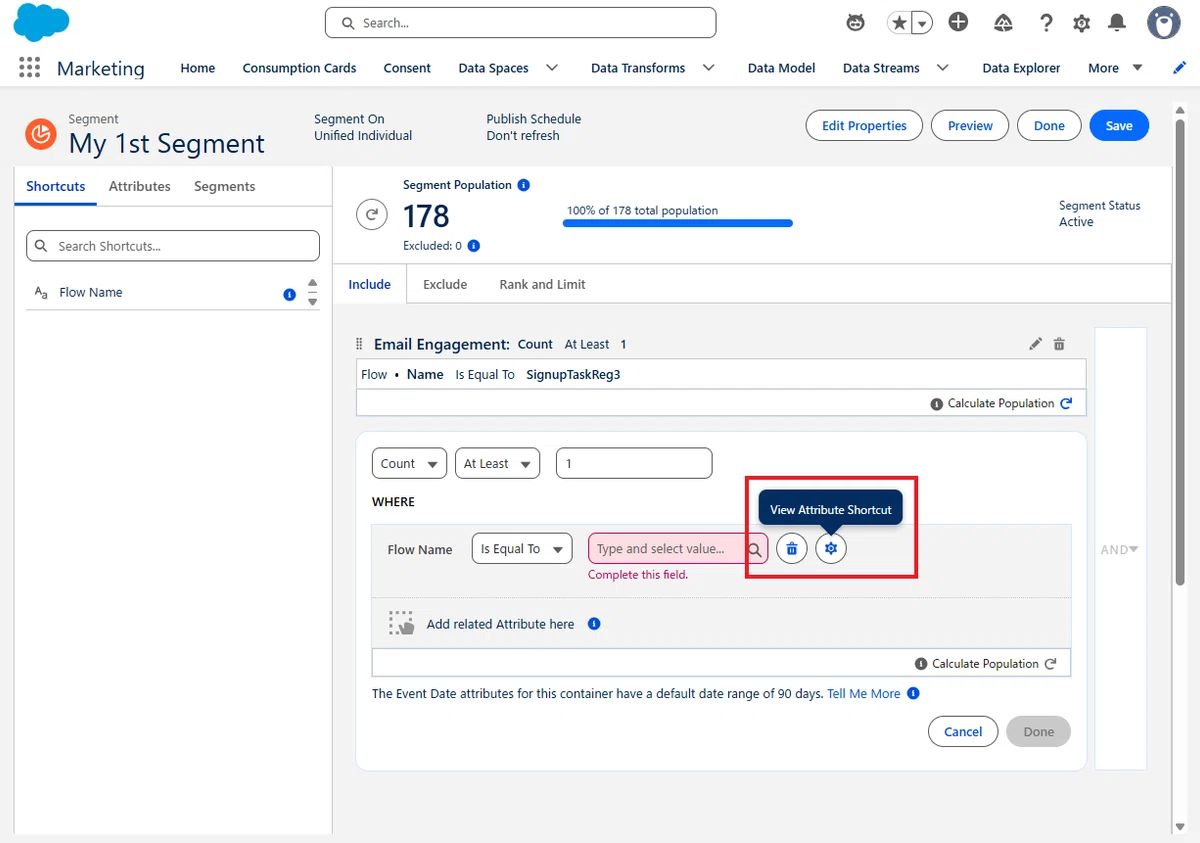Open Consumption Cards nav item
Screen dimensions: 1200x843
pos(299,68)
